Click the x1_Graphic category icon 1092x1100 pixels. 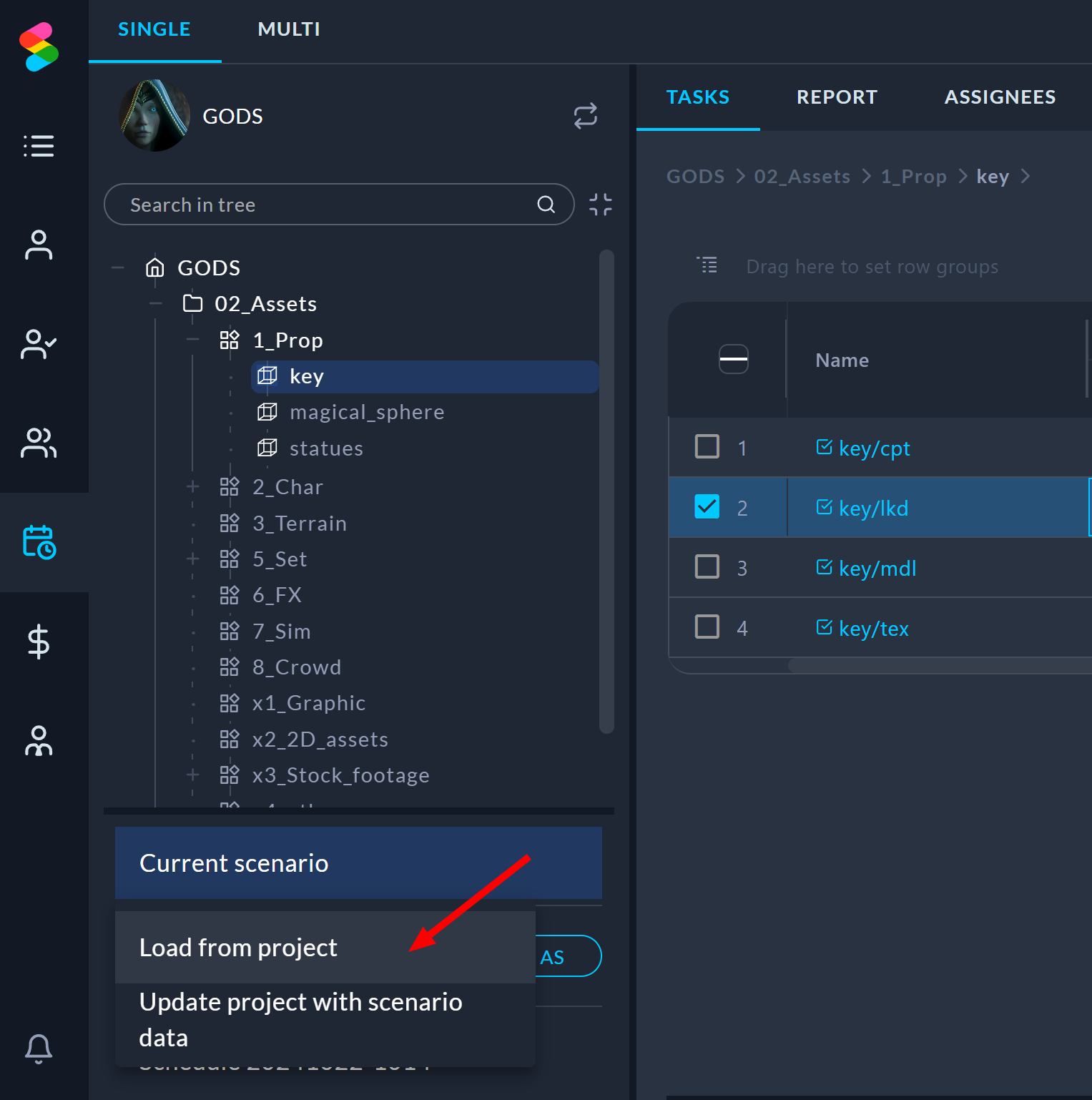point(230,703)
